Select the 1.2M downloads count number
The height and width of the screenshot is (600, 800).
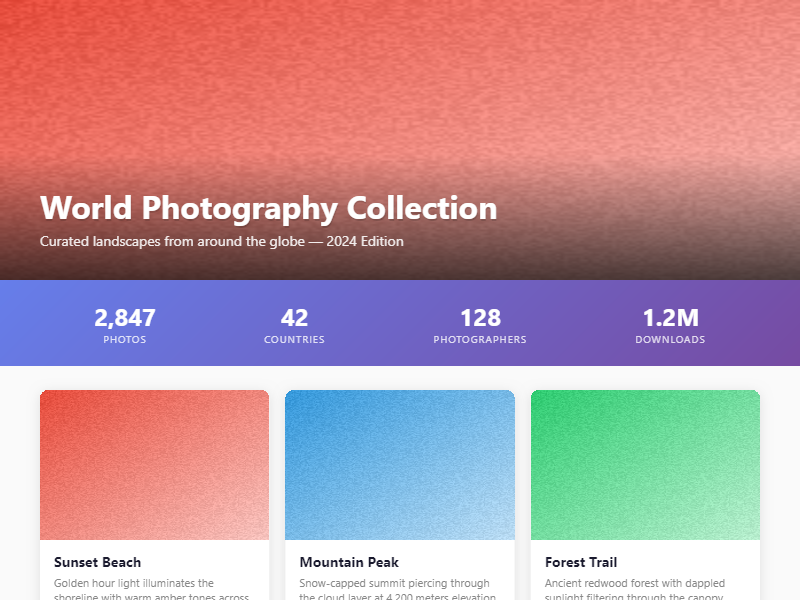pyautogui.click(x=670, y=318)
